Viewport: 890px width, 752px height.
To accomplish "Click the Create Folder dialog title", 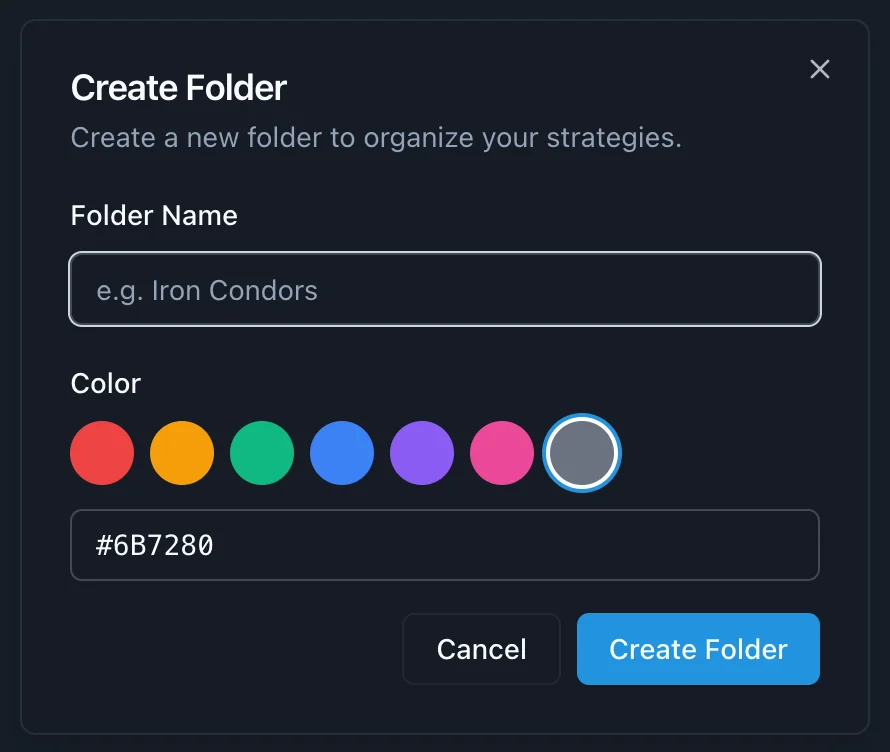I will click(x=179, y=88).
